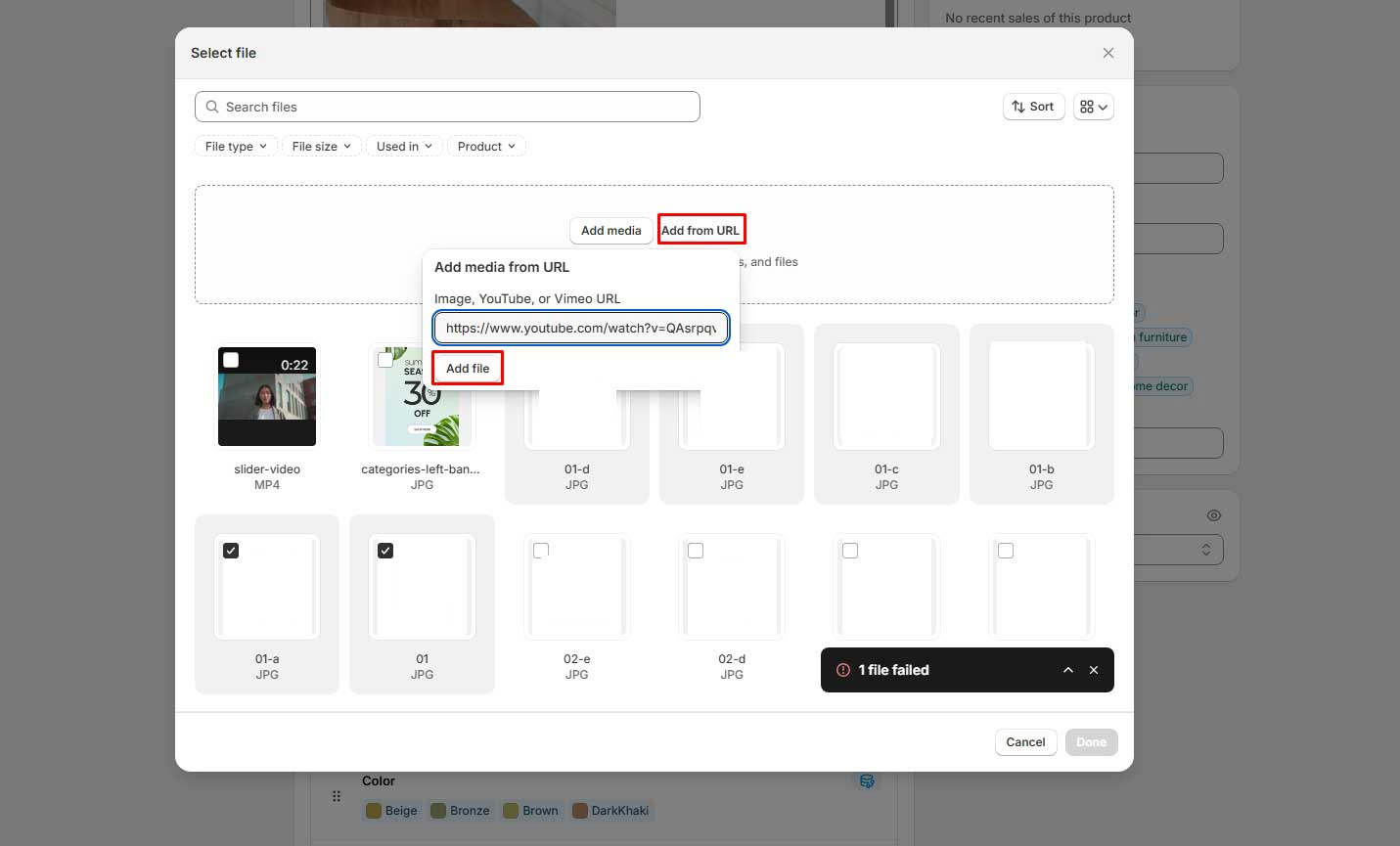Click the database icon near Color row
Image resolution: width=1400 pixels, height=846 pixels.
coord(866,780)
